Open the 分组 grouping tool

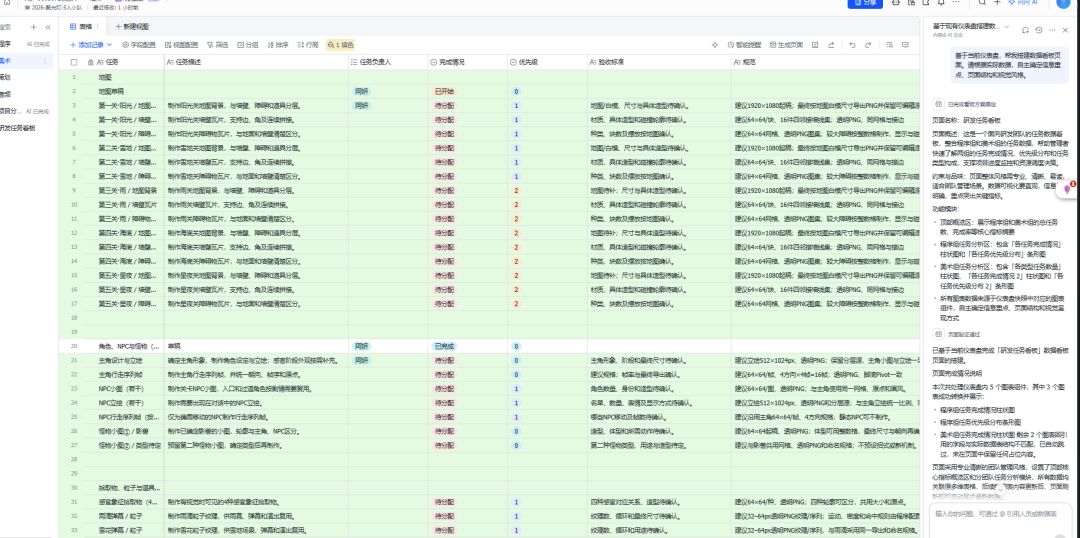pos(248,45)
